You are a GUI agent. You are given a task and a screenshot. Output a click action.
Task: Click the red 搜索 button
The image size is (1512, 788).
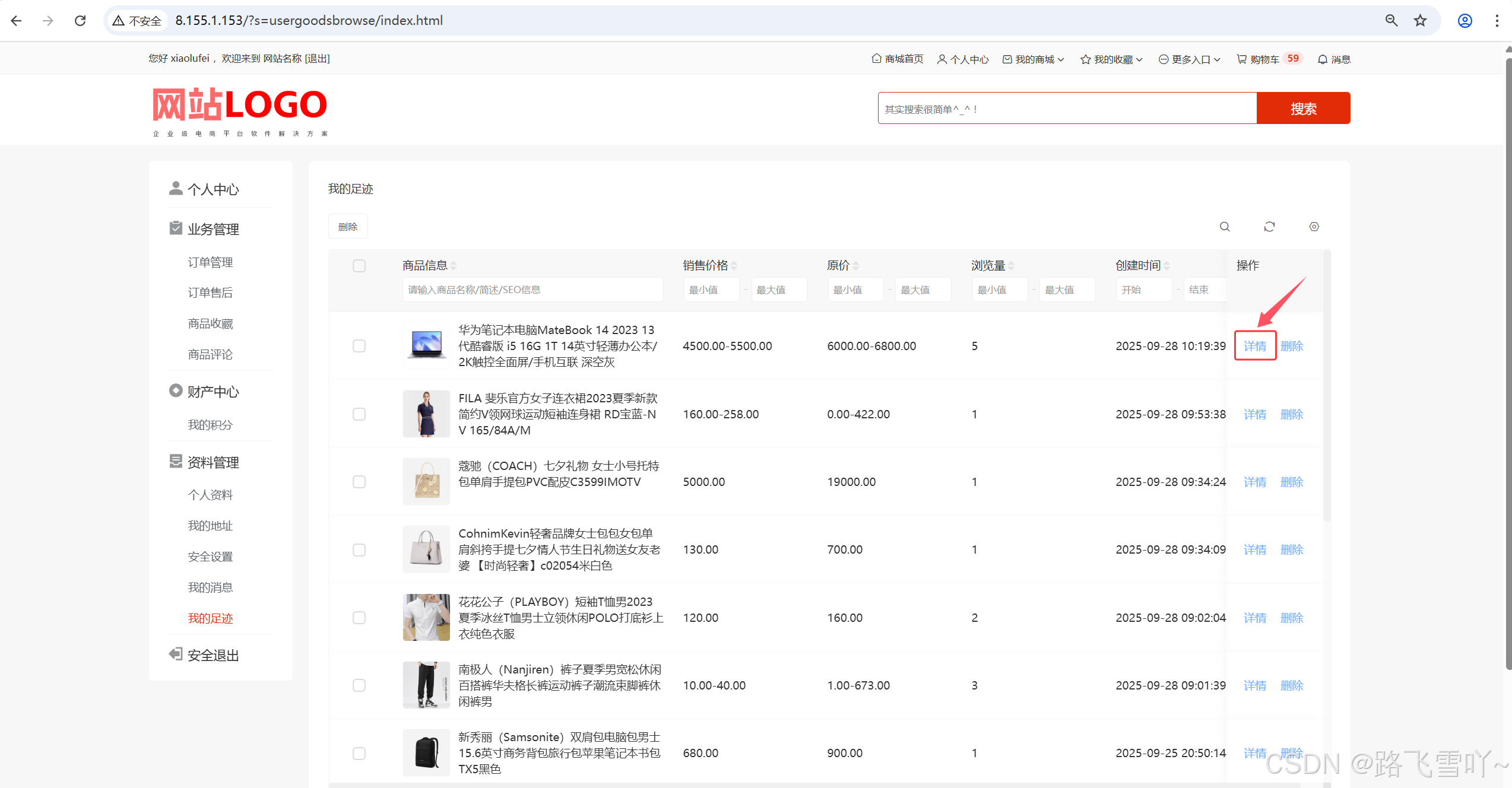[x=1303, y=109]
